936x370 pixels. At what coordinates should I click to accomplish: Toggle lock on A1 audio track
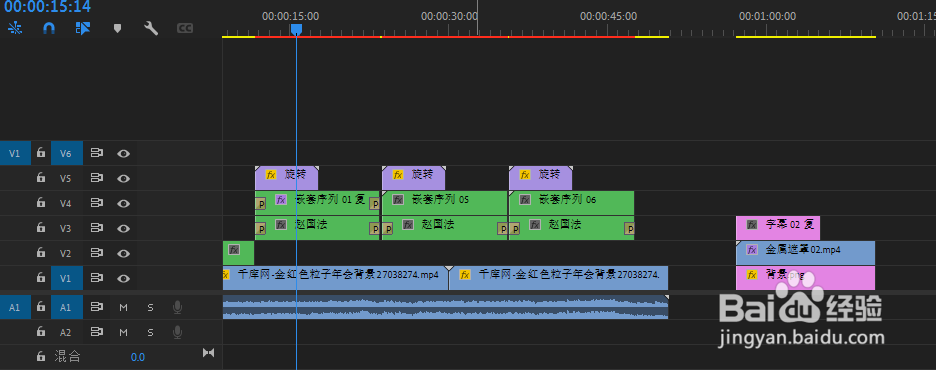(41, 307)
